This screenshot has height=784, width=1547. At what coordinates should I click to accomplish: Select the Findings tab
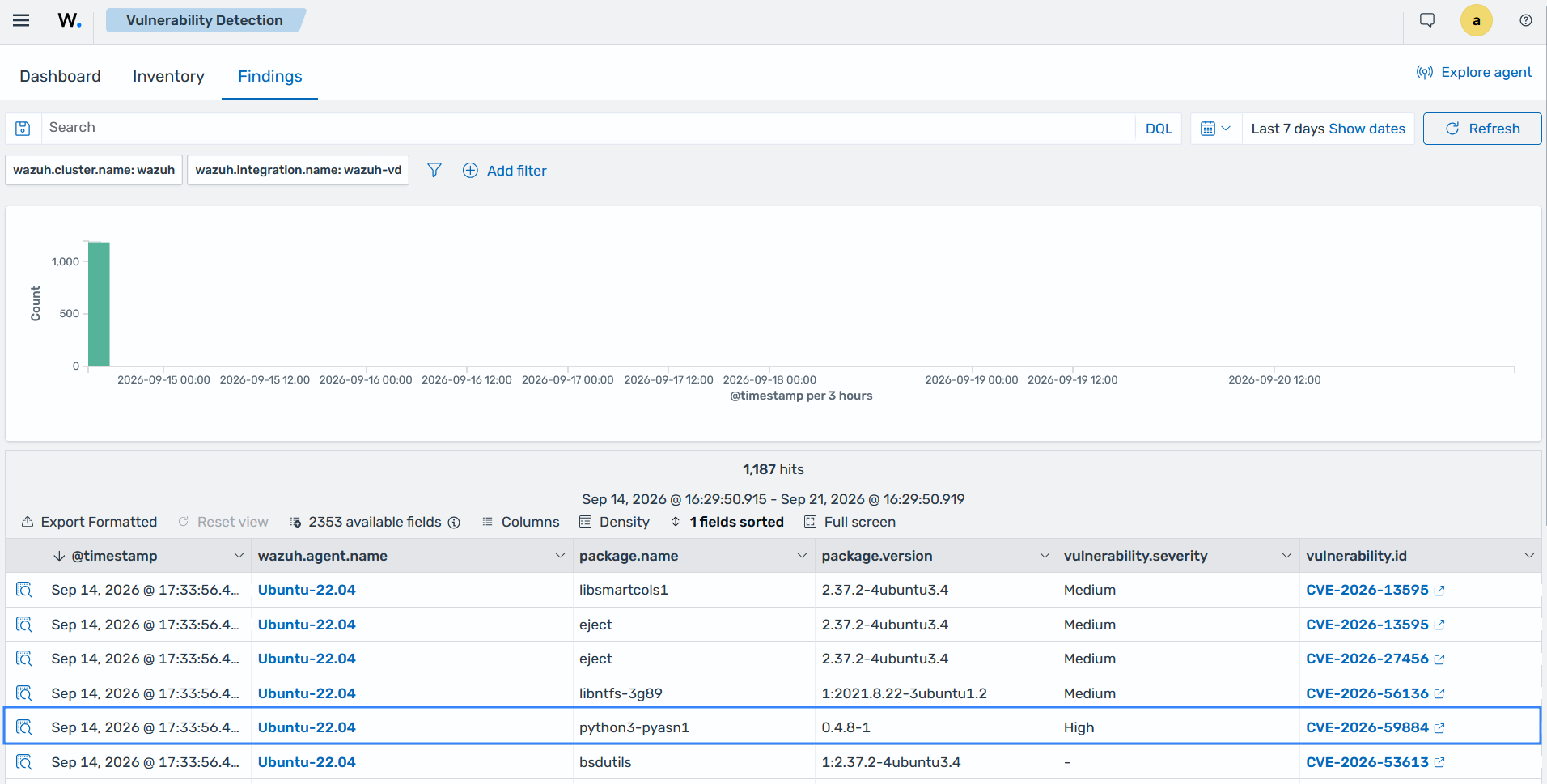269,76
